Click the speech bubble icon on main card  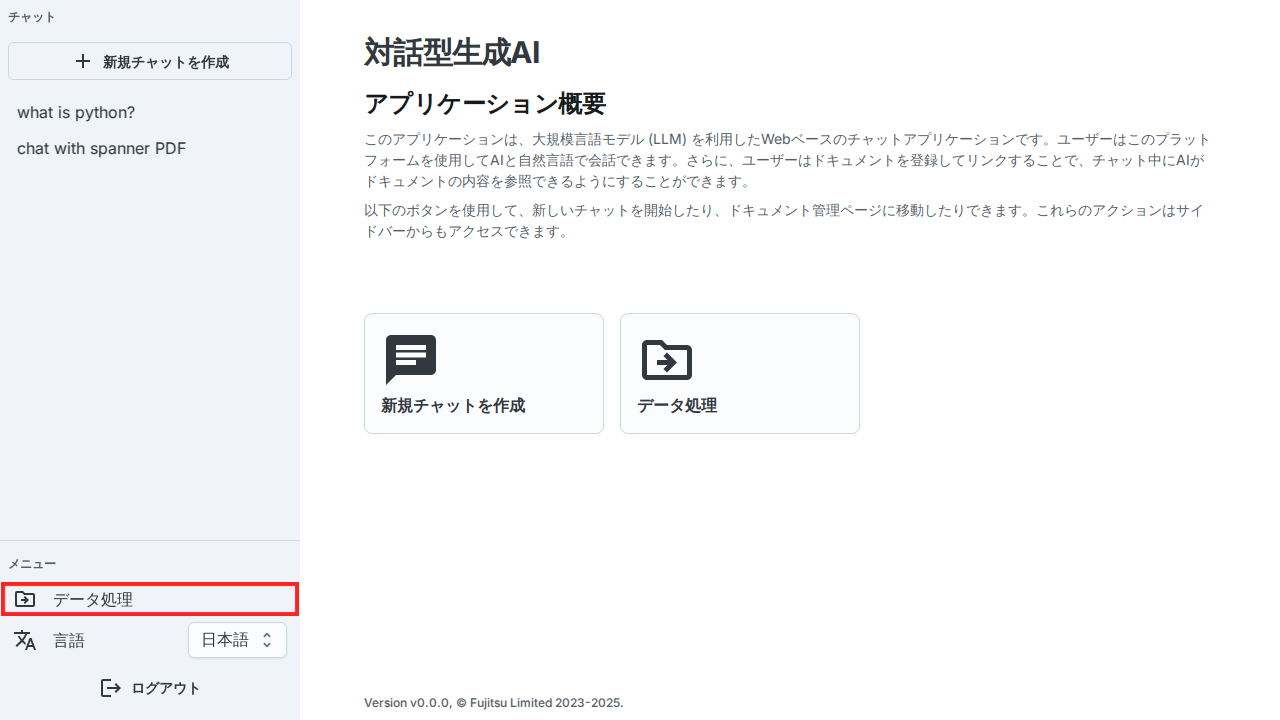point(411,359)
